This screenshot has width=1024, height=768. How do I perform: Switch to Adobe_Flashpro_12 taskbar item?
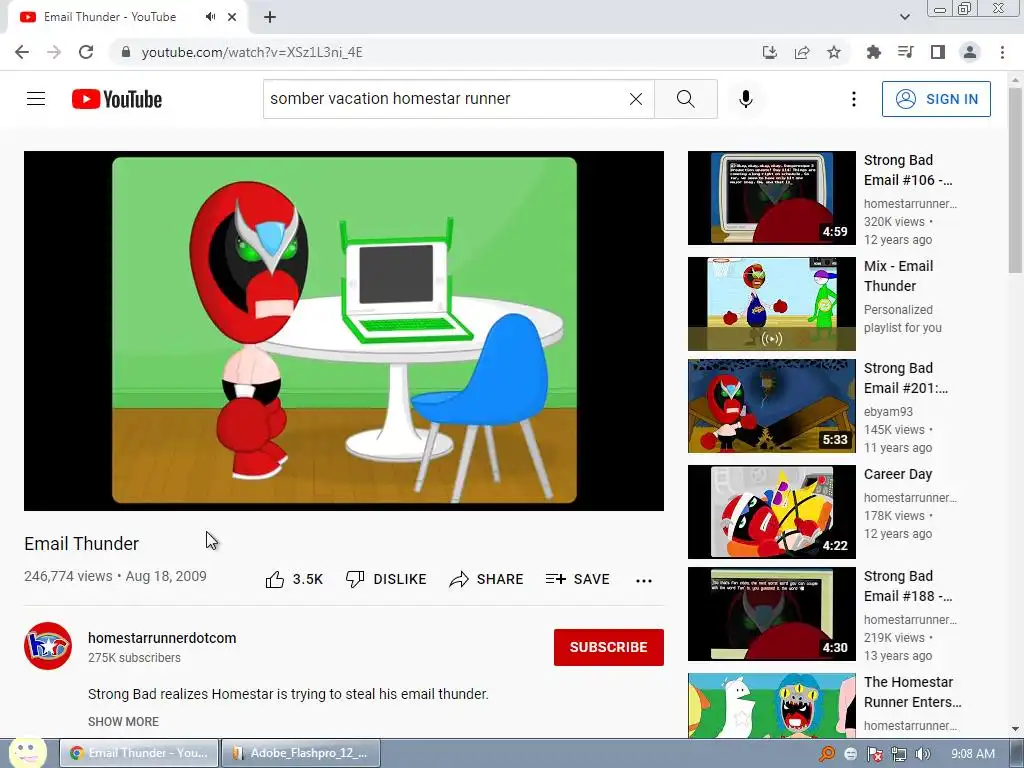point(301,753)
